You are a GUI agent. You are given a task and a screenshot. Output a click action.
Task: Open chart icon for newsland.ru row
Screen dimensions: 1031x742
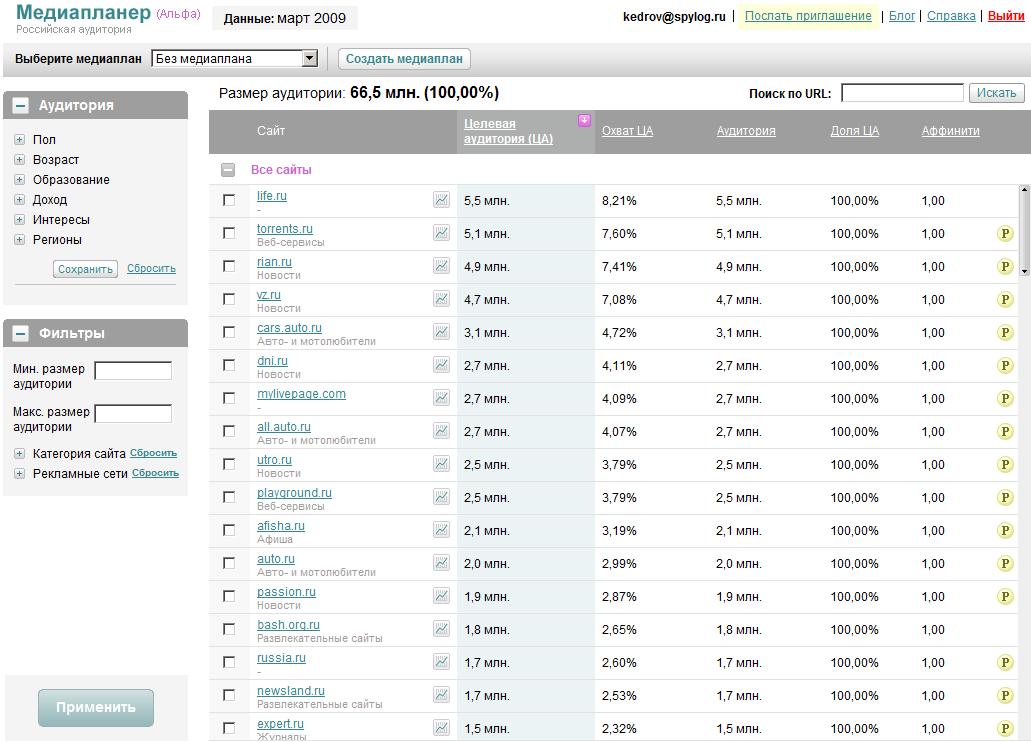[x=441, y=694]
